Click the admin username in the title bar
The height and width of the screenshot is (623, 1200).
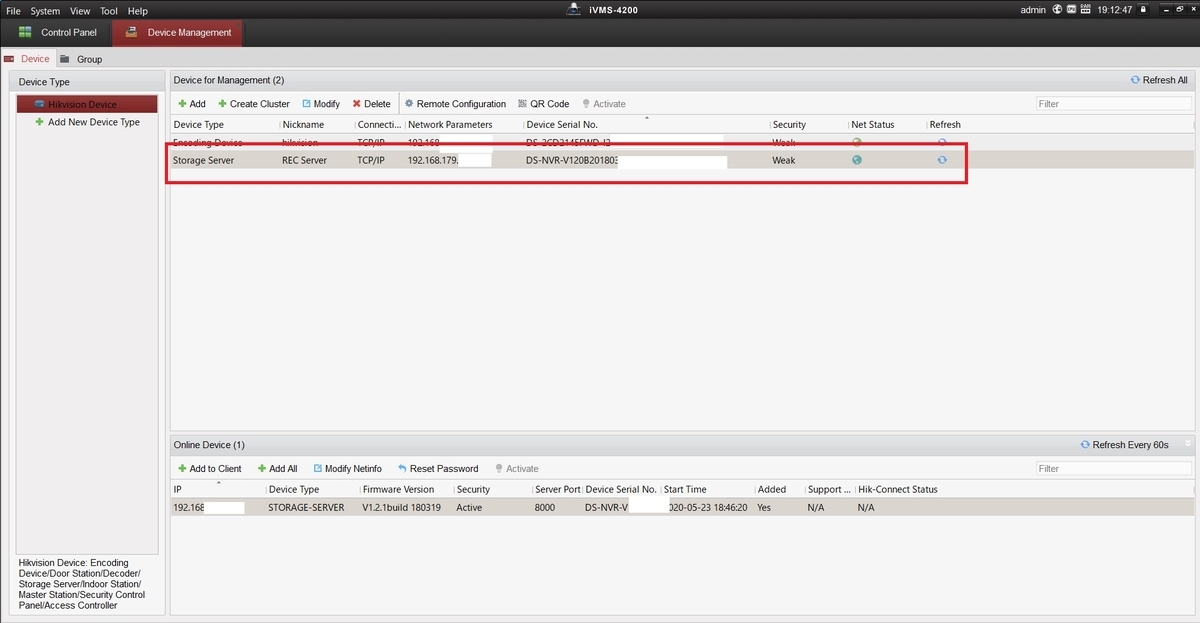[x=1033, y=10]
